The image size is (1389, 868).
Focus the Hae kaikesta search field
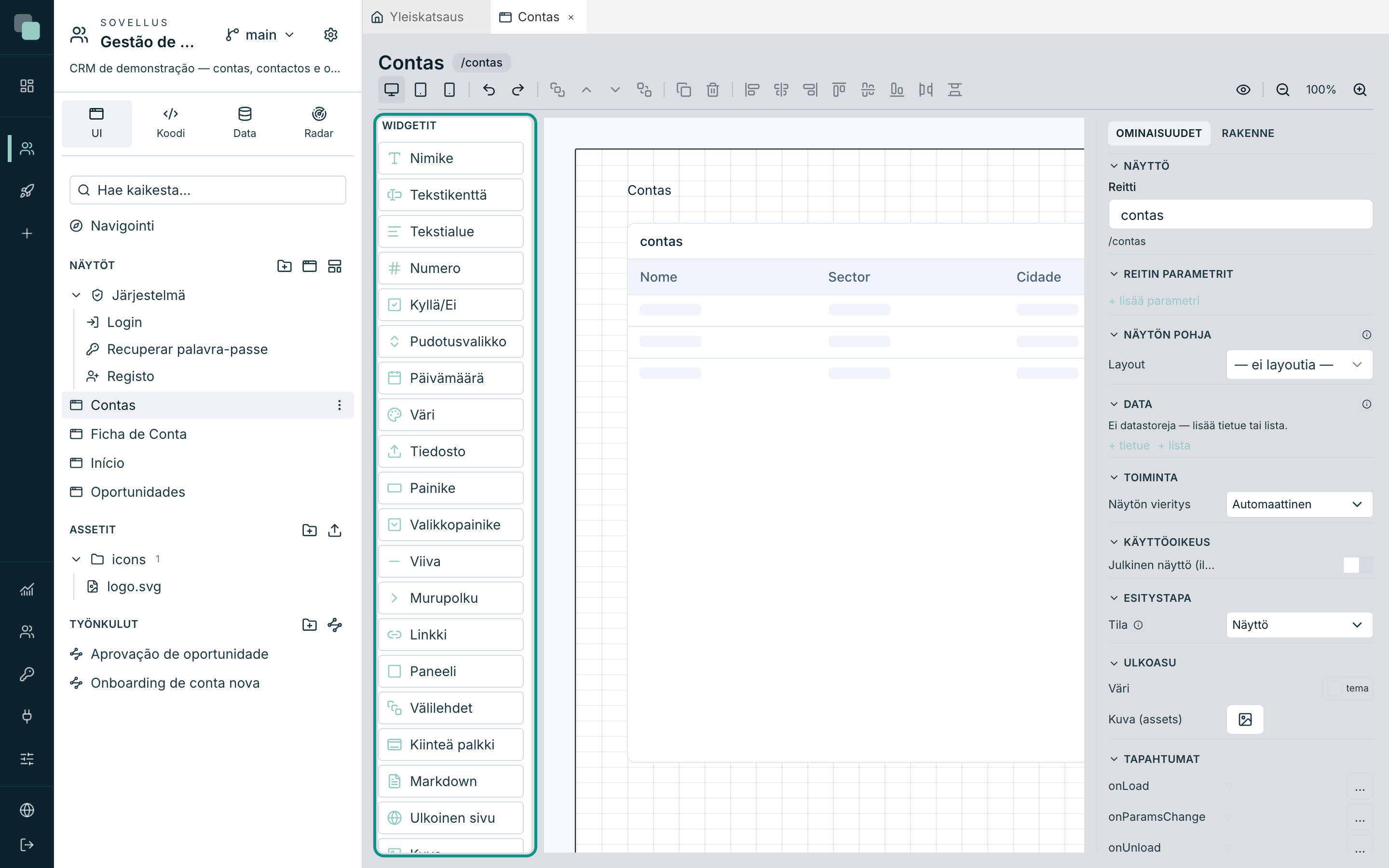[x=208, y=190]
